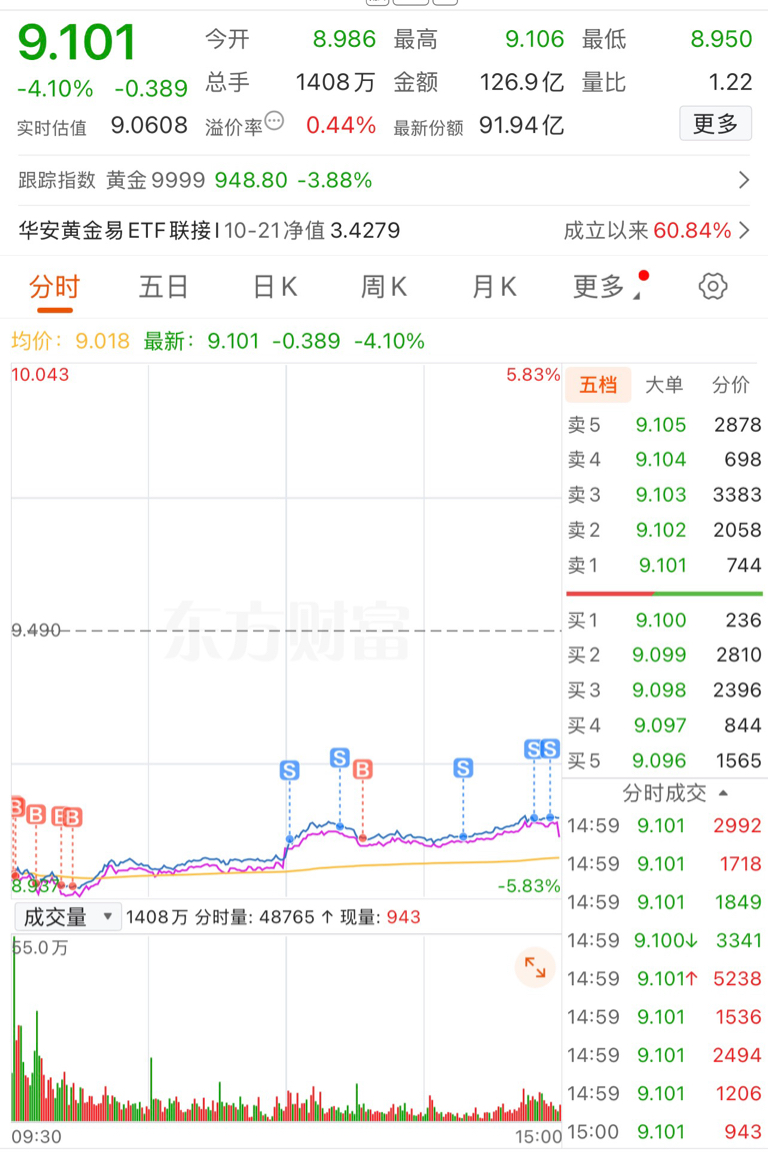Tap the premium rate info icon
768x1157 pixels.
[274, 121]
